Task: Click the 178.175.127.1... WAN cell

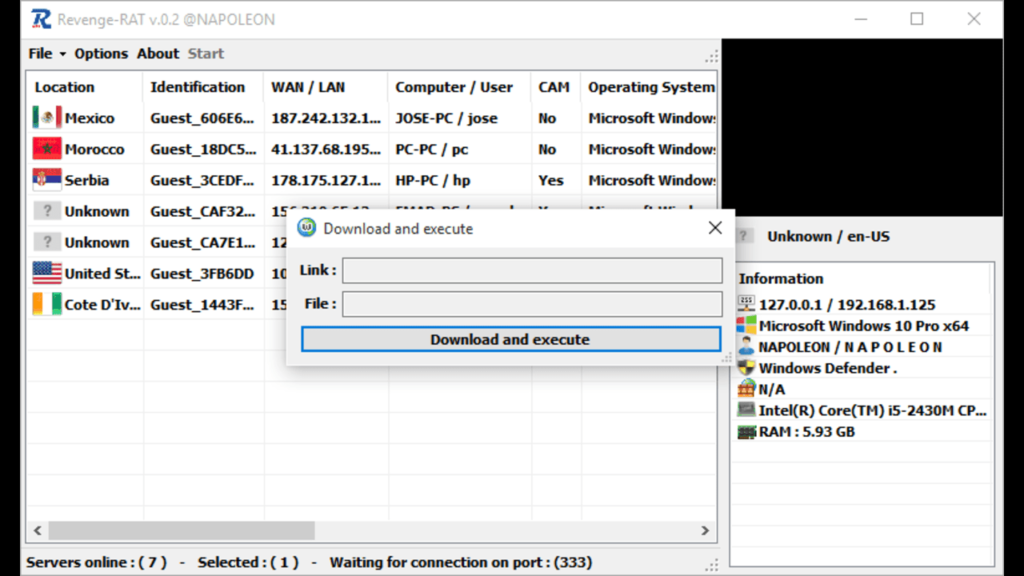Action: [326, 180]
